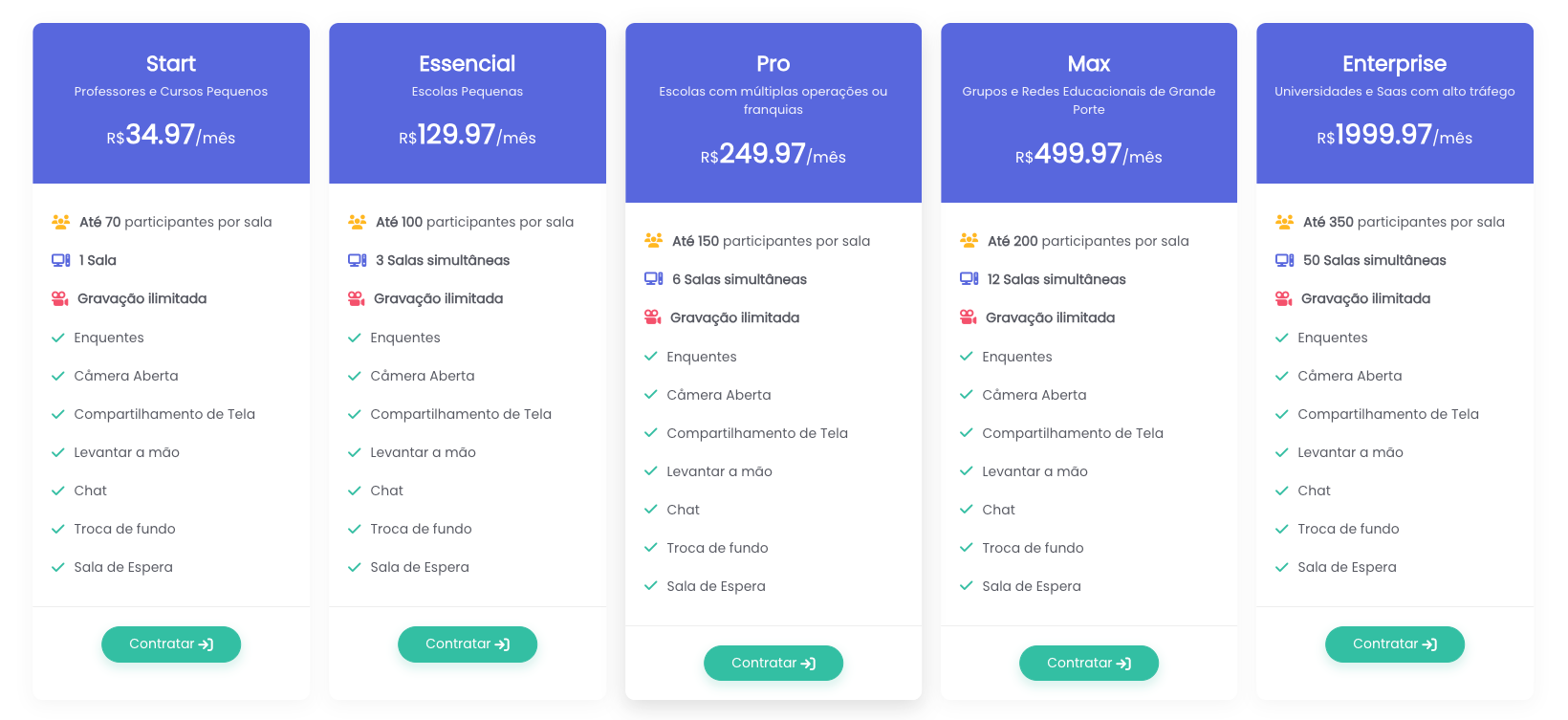Image resolution: width=1568 pixels, height=720 pixels.
Task: Click the R$1999.97 Enterprise price
Action: [1394, 135]
